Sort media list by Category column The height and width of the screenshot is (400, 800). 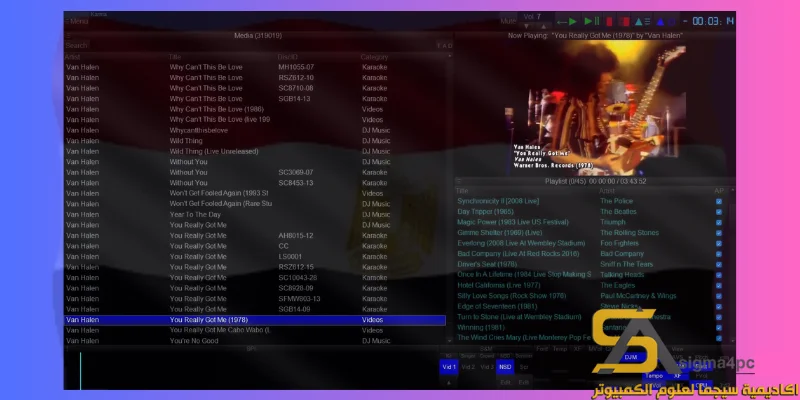tap(374, 57)
